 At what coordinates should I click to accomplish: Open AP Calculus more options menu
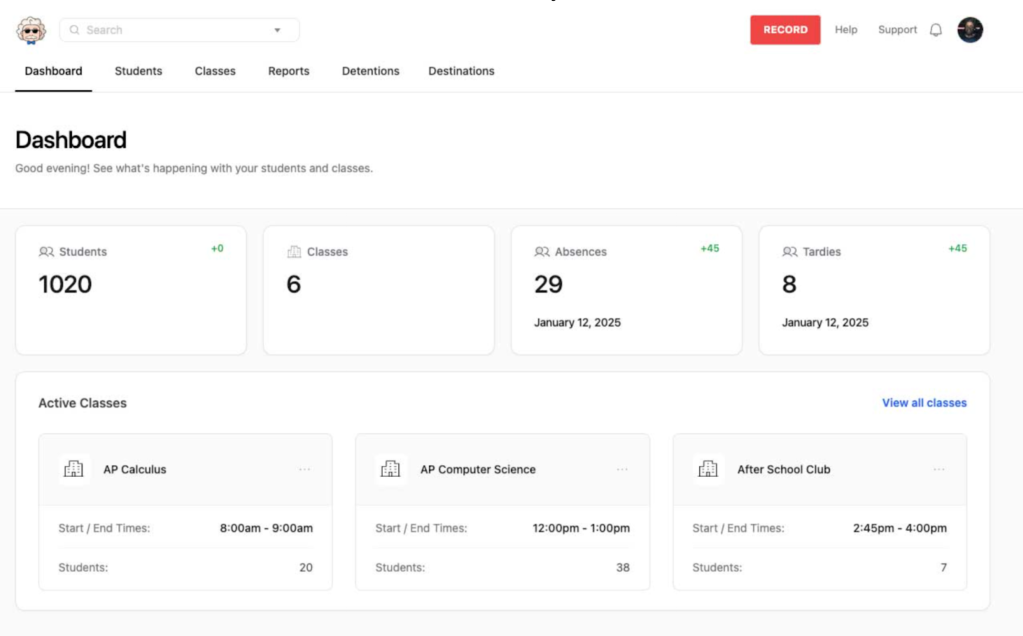coord(304,469)
